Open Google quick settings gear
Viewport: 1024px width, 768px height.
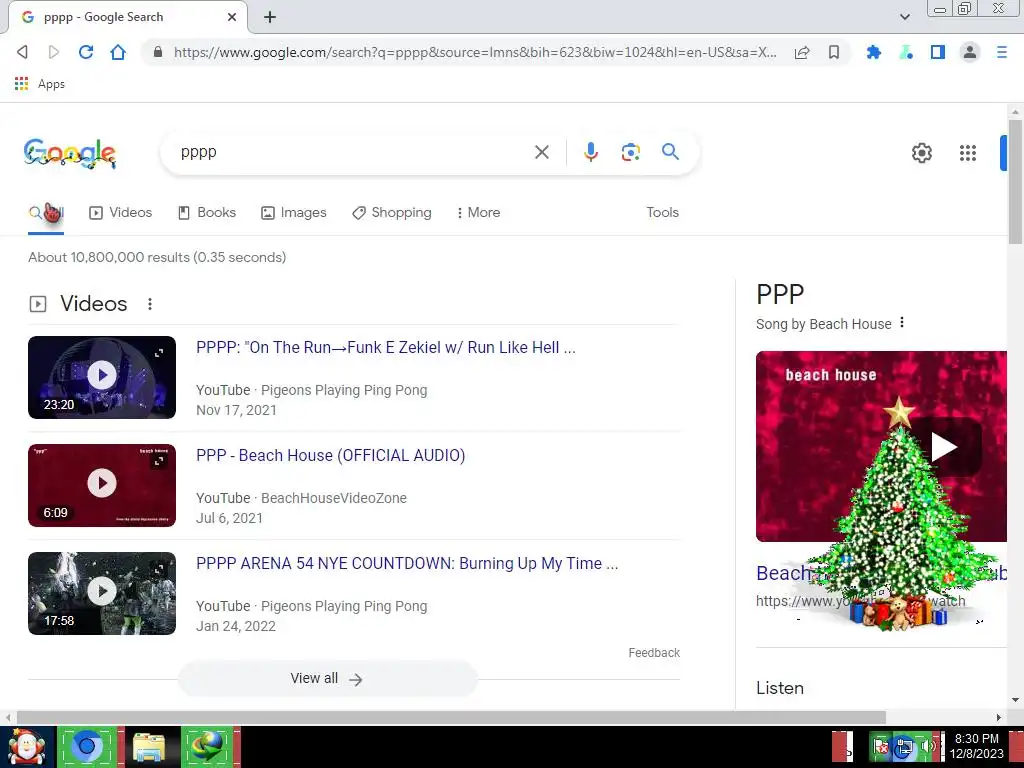pos(921,153)
